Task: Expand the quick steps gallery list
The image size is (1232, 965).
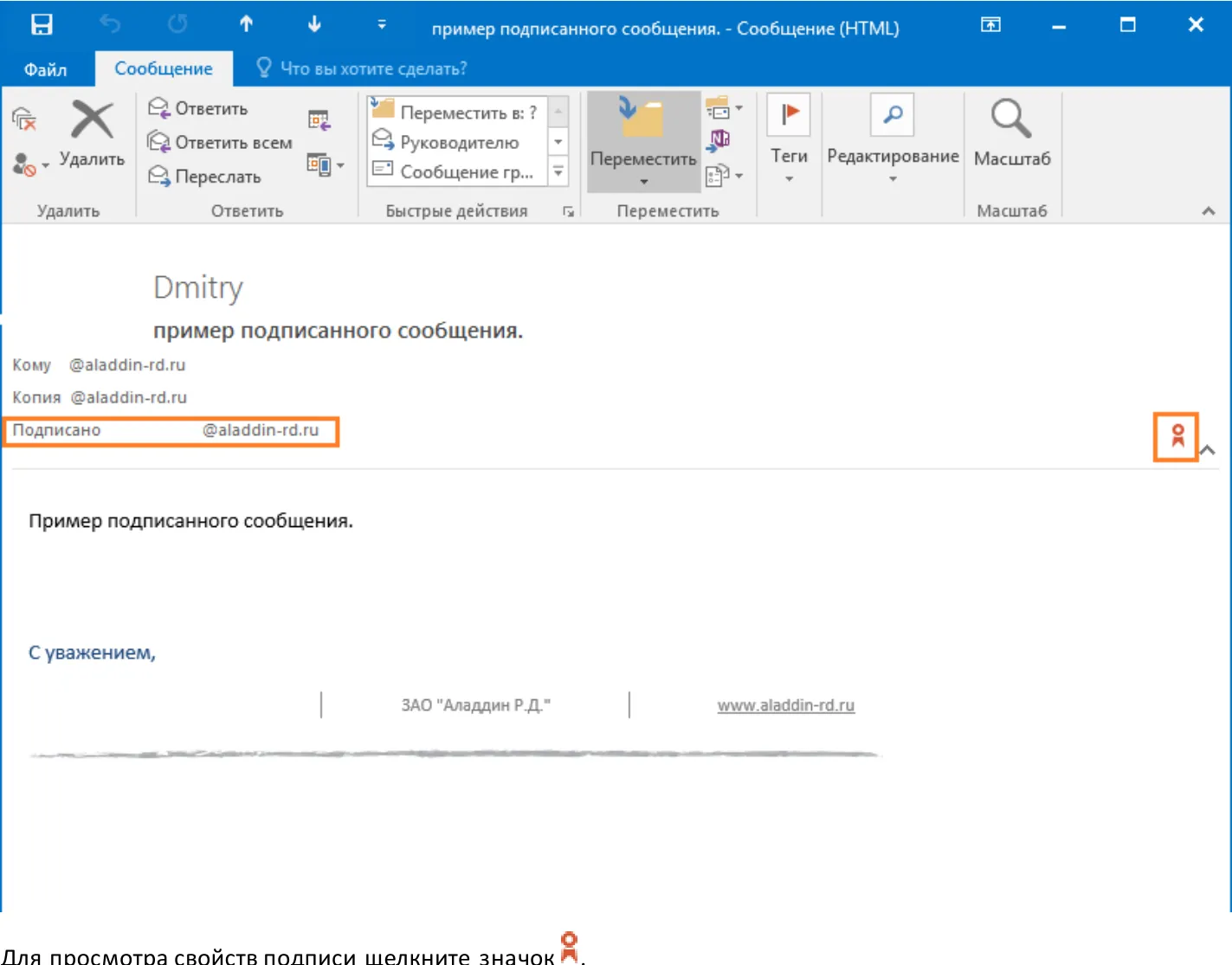Action: click(558, 171)
